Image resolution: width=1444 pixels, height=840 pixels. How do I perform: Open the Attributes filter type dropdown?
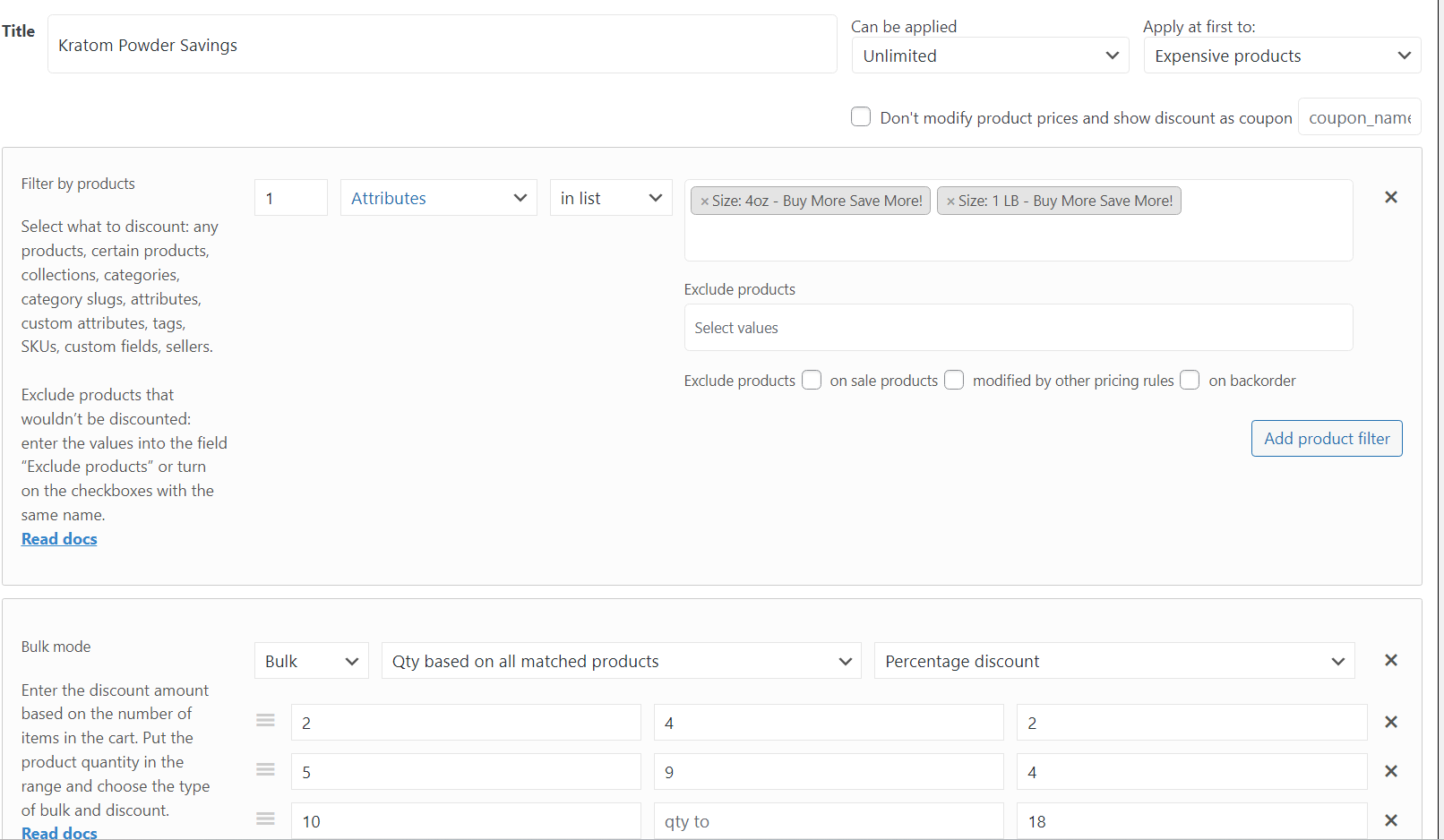click(x=439, y=198)
